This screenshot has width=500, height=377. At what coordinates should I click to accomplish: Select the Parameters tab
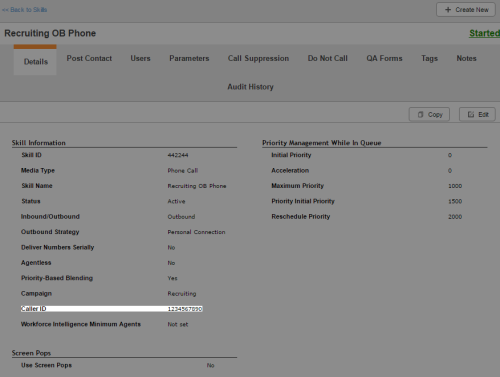point(189,58)
